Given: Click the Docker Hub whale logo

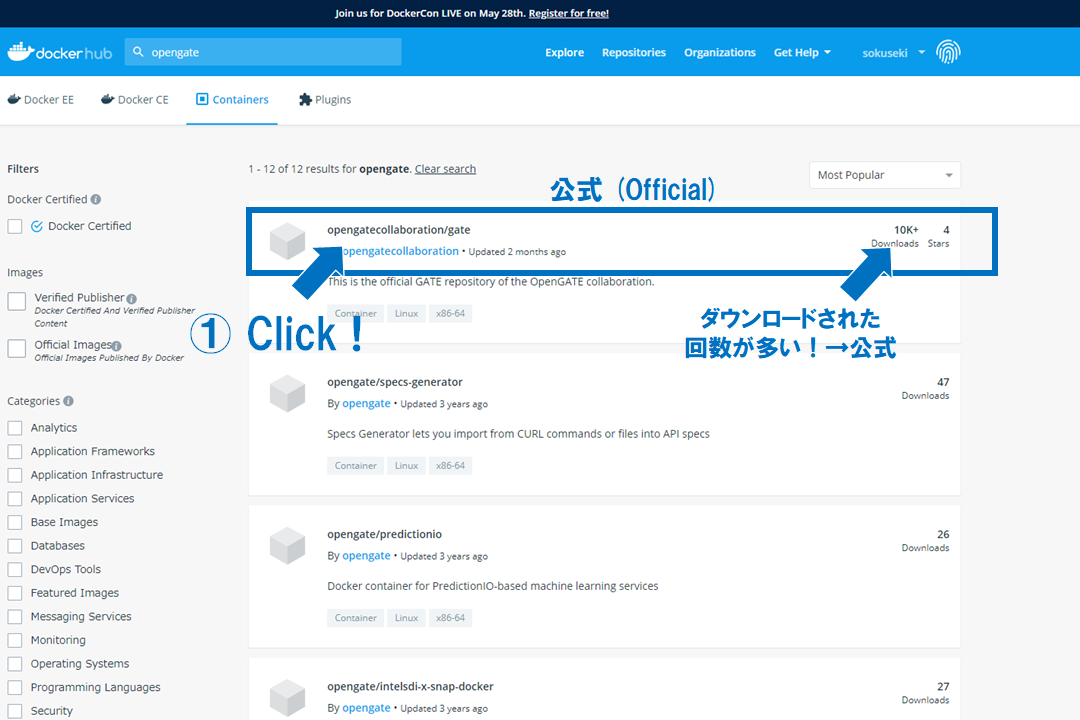Looking at the screenshot, I should click(59, 52).
